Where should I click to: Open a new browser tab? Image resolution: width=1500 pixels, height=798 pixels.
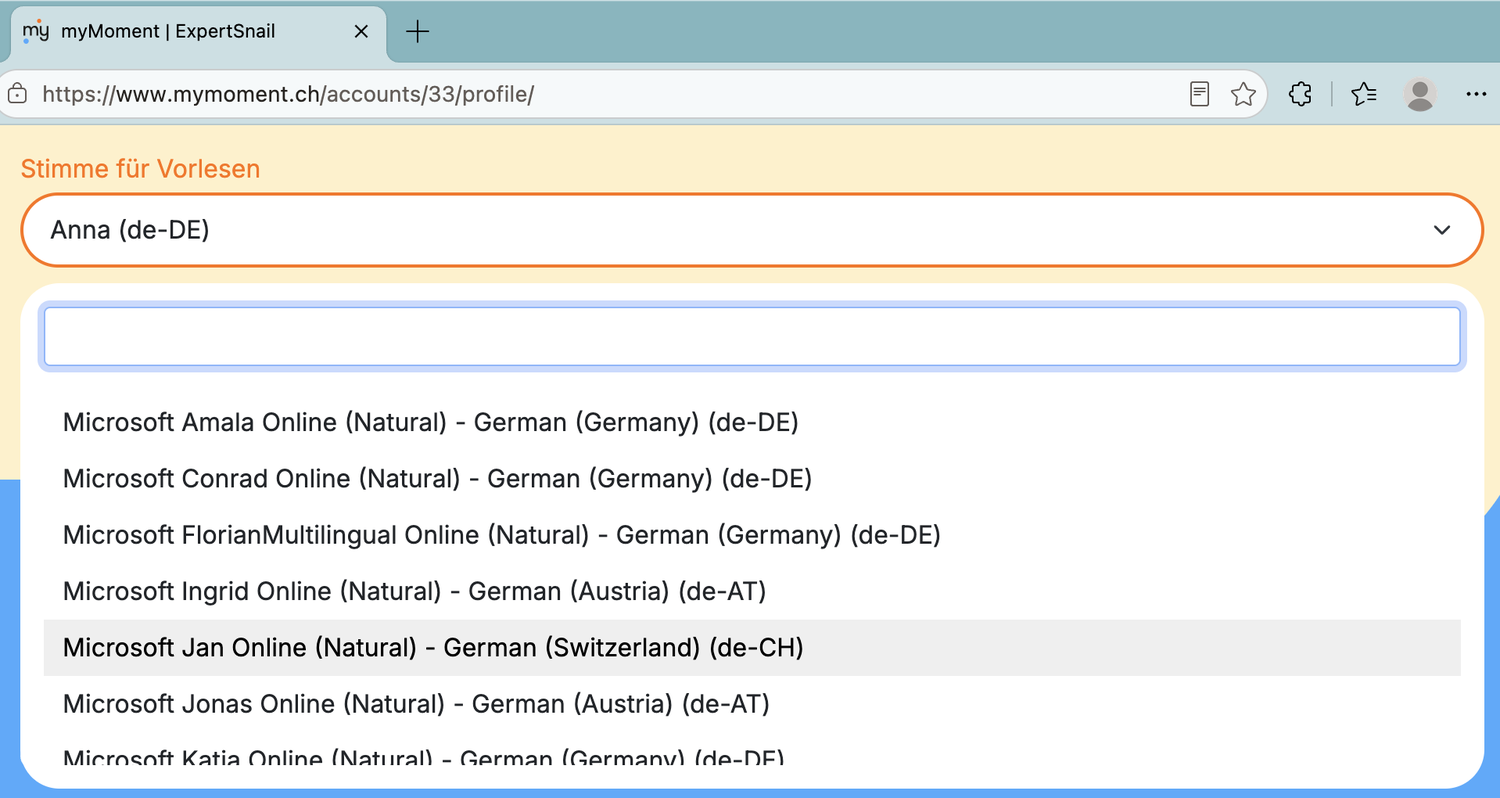(418, 31)
